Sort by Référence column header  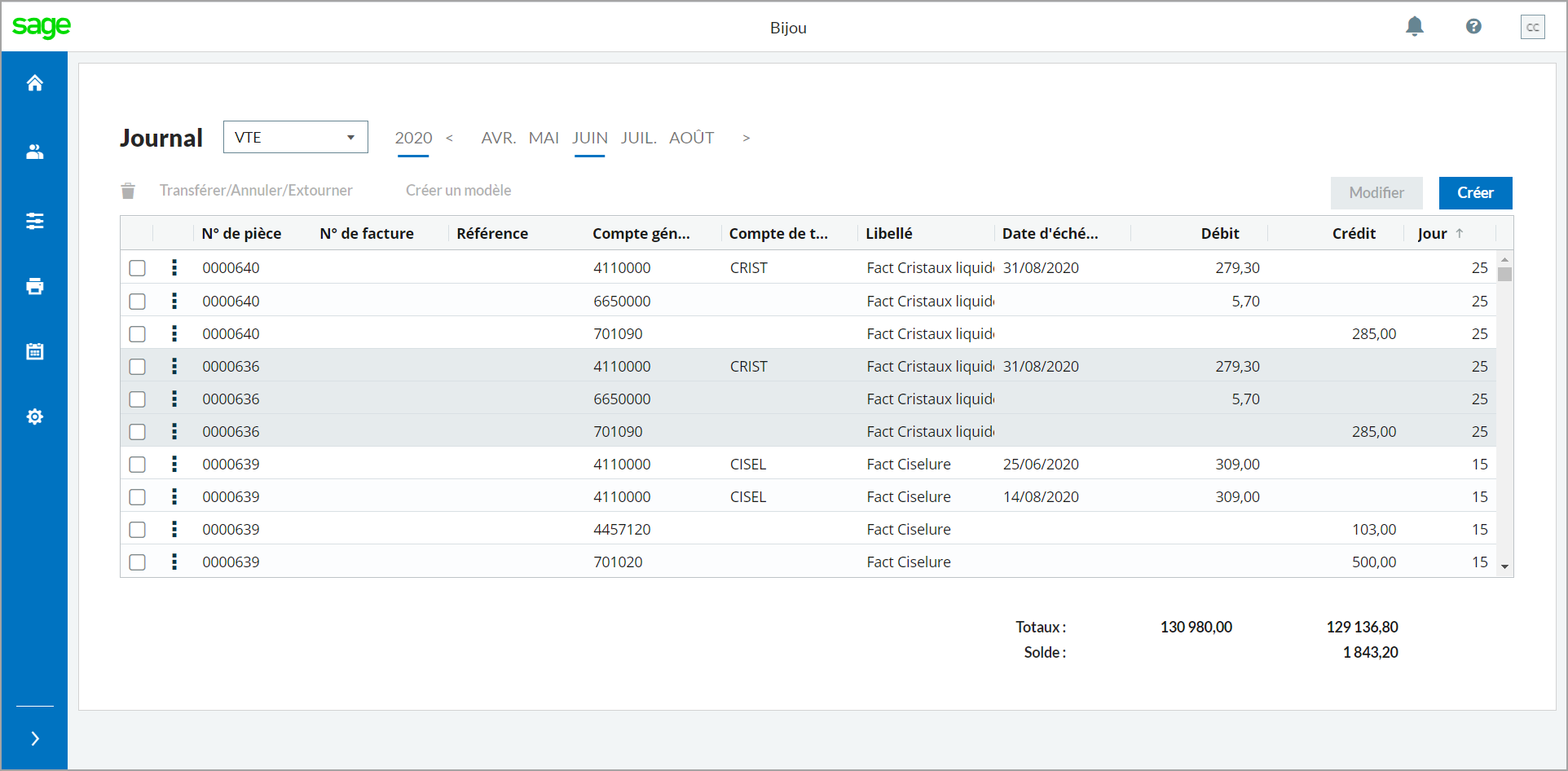click(x=492, y=233)
